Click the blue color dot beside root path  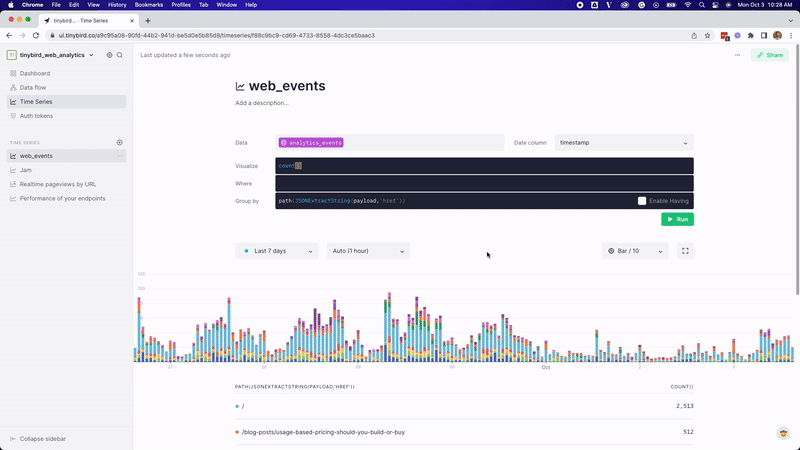(237, 406)
